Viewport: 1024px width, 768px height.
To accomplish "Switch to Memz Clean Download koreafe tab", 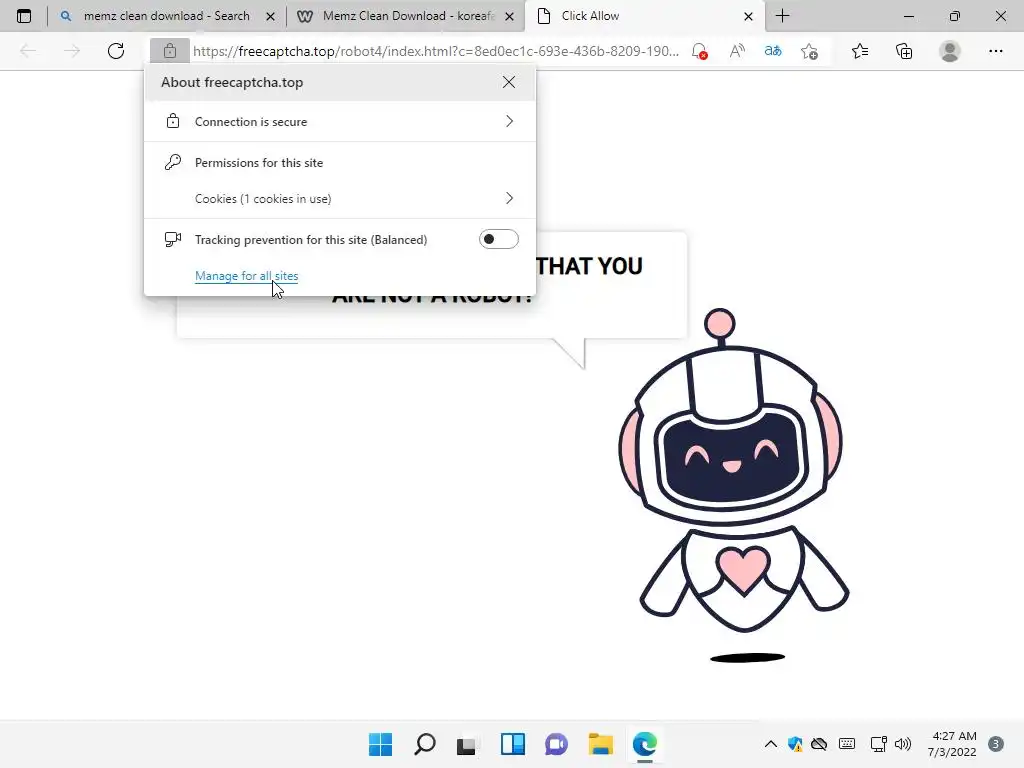I will tap(408, 16).
